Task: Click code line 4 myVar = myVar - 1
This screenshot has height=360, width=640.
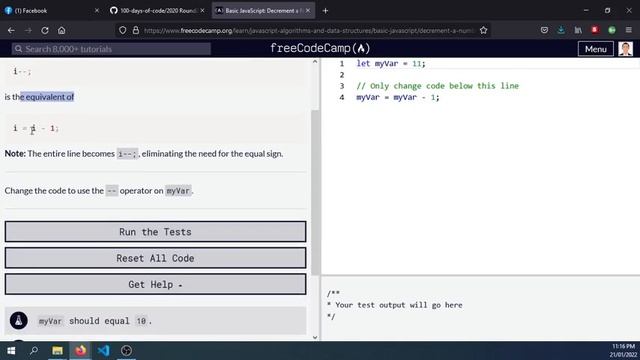Action: coord(398,97)
